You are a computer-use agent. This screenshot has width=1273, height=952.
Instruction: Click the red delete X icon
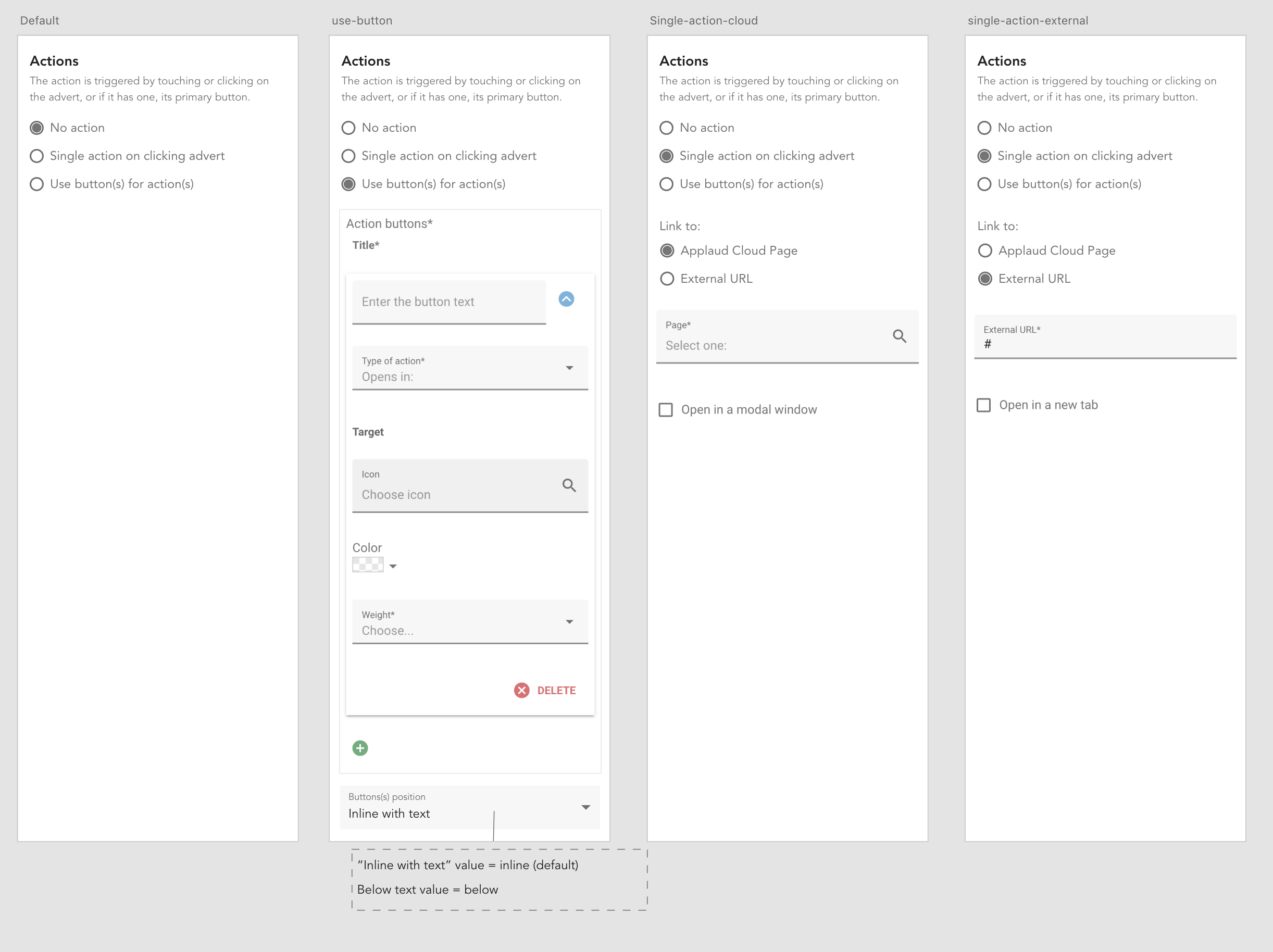pos(521,690)
